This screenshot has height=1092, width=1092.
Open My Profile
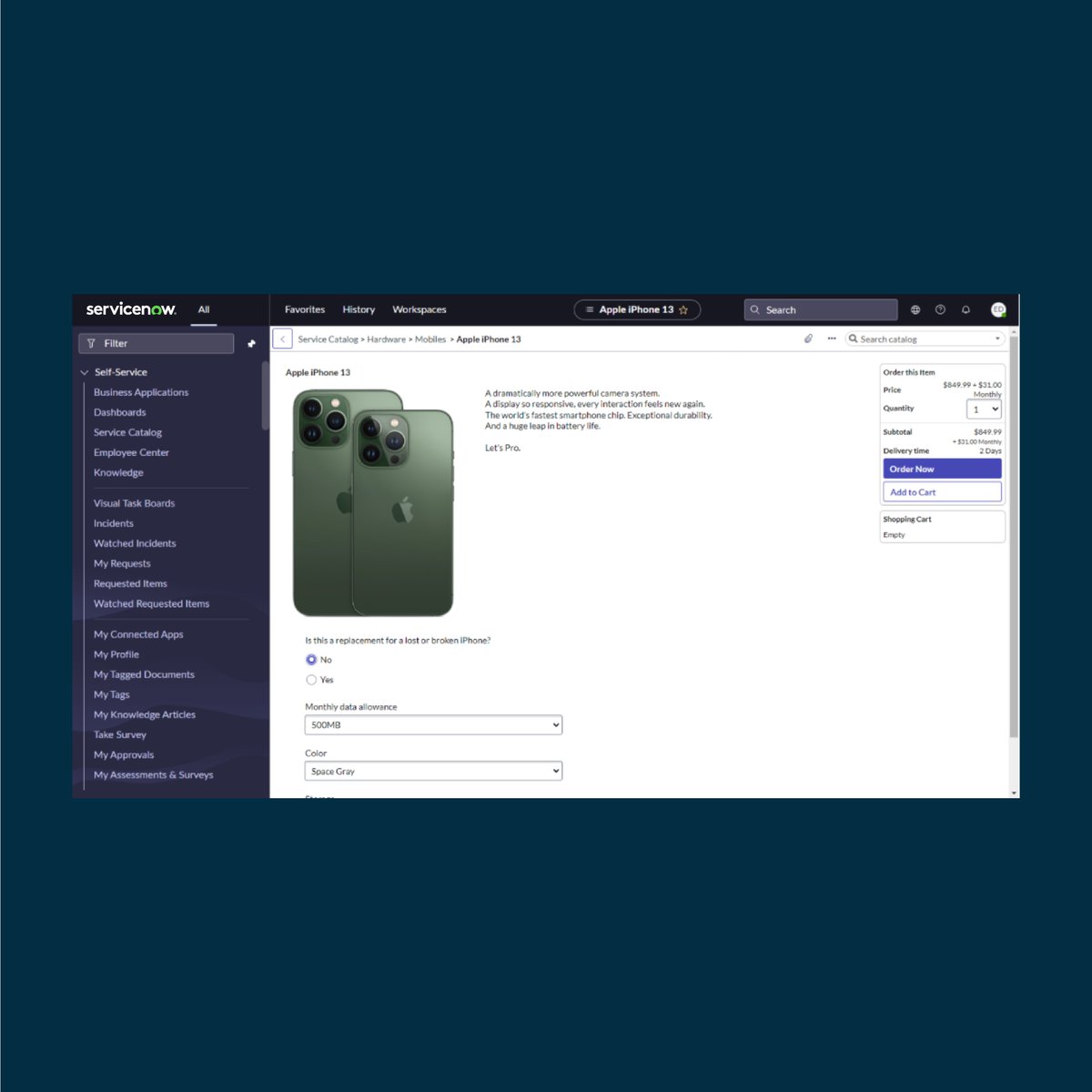(x=116, y=654)
